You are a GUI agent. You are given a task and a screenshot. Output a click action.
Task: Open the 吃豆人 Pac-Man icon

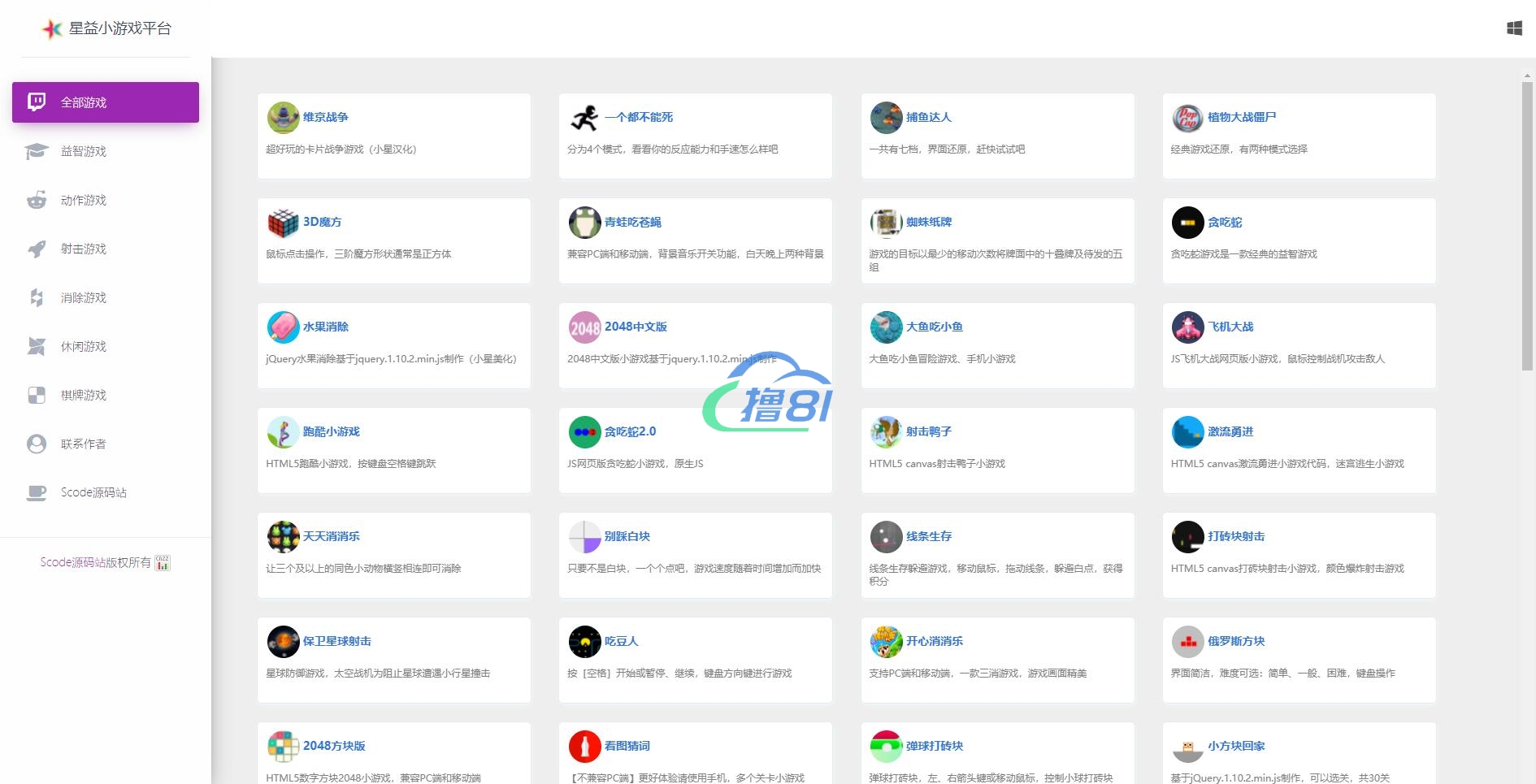[584, 642]
